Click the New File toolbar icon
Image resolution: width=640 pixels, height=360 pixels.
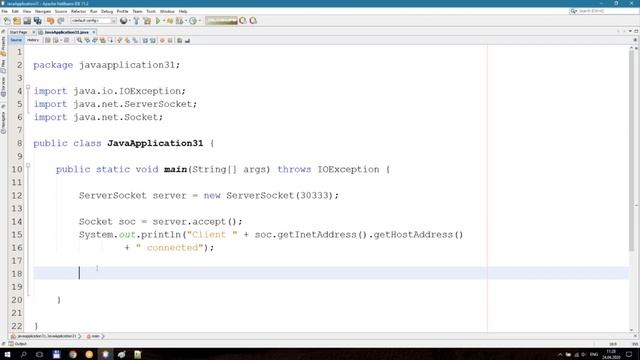(7, 20)
